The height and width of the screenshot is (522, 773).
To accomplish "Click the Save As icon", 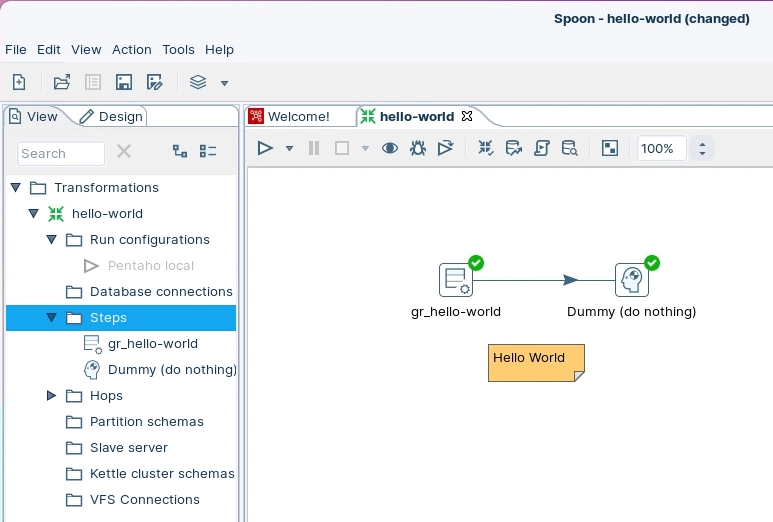I will [154, 82].
